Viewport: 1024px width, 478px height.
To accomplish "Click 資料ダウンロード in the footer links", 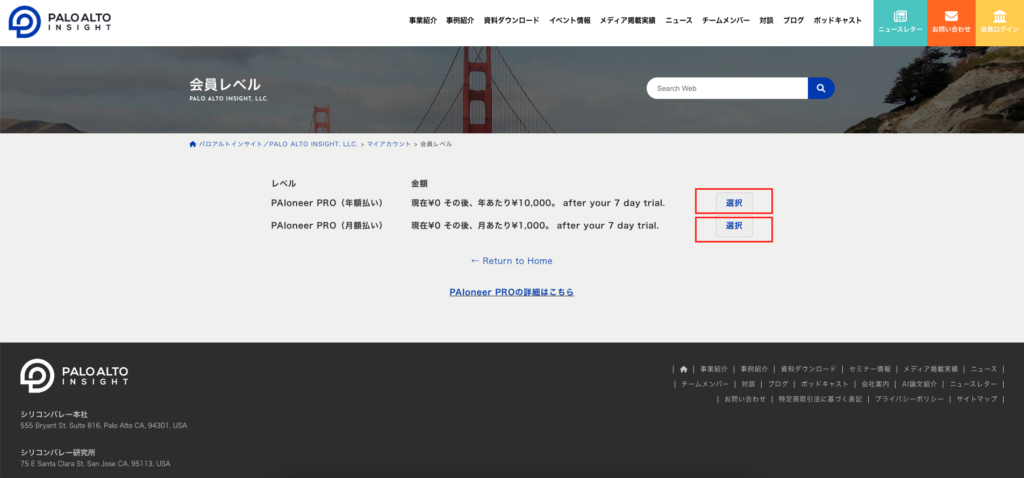I will pos(808,369).
